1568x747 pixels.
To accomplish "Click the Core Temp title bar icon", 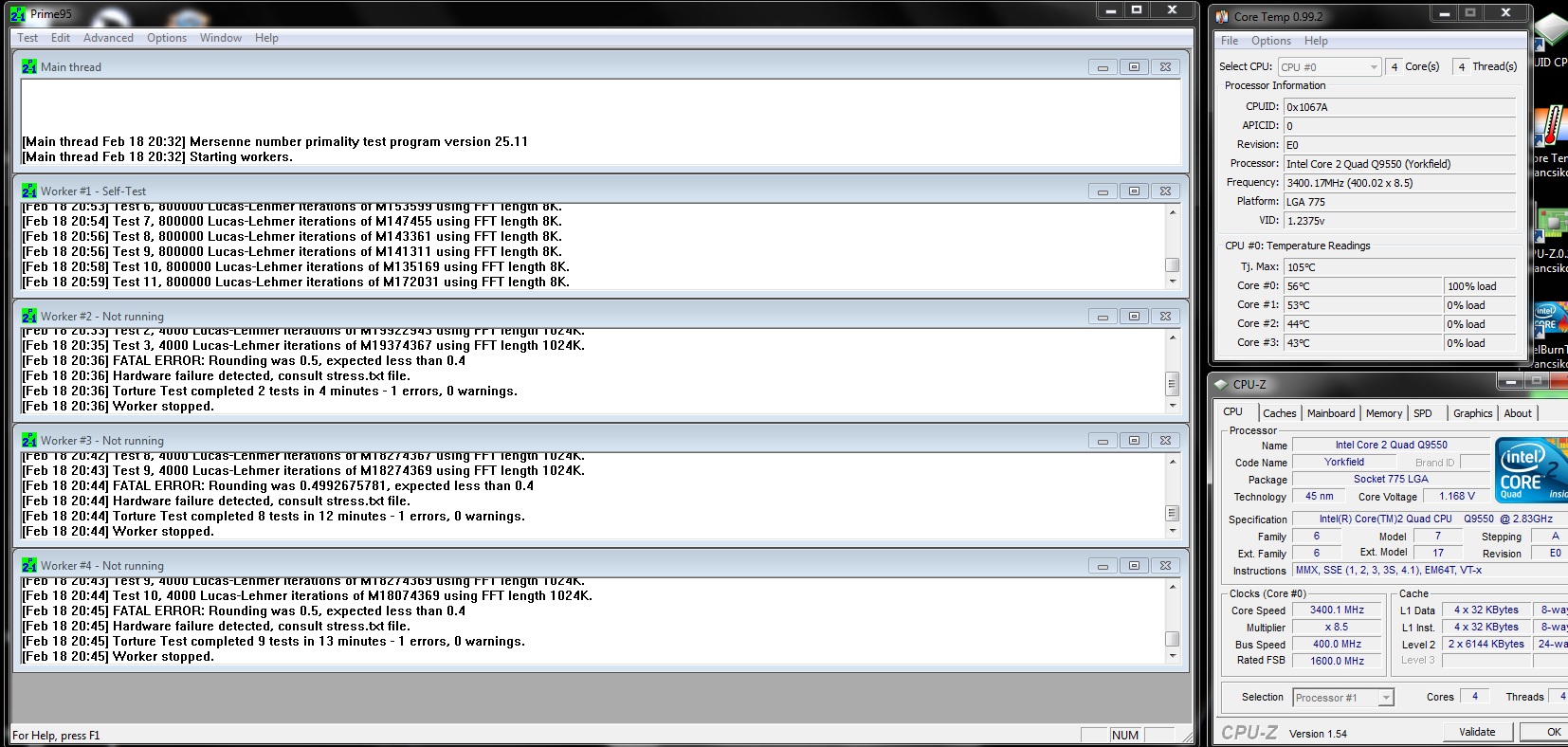I will pyautogui.click(x=1222, y=17).
